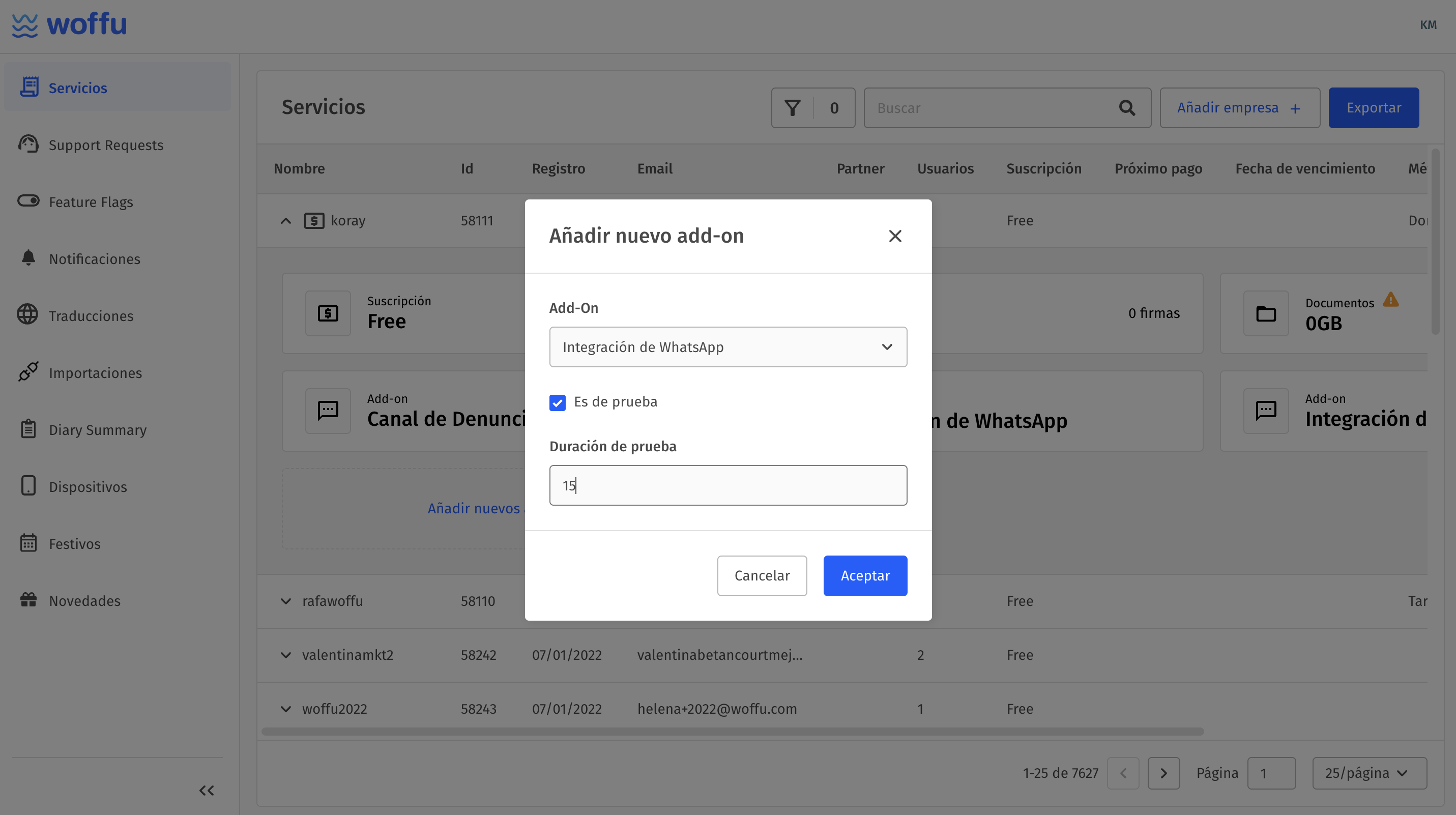Click the Support Requests headset icon
This screenshot has width=1456, height=815.
pyautogui.click(x=28, y=143)
